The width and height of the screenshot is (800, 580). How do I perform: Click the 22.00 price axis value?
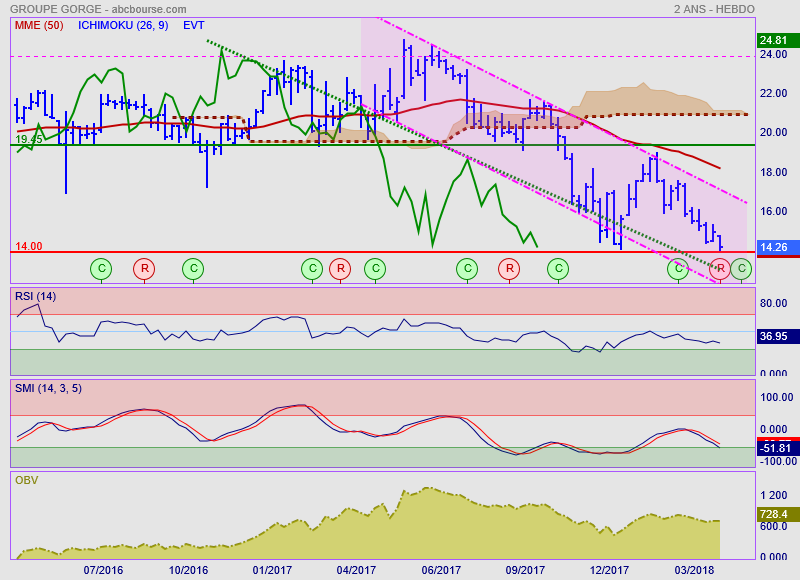tap(773, 93)
